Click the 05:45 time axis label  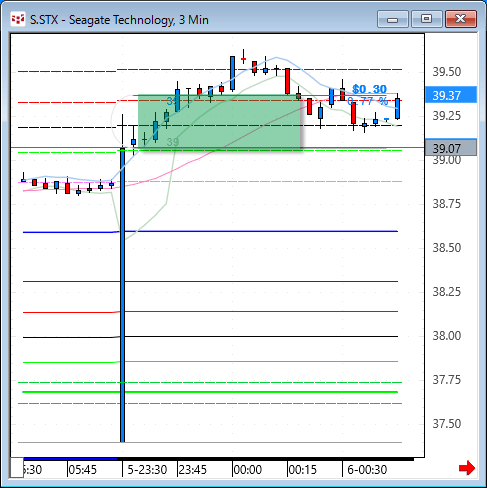point(83,470)
